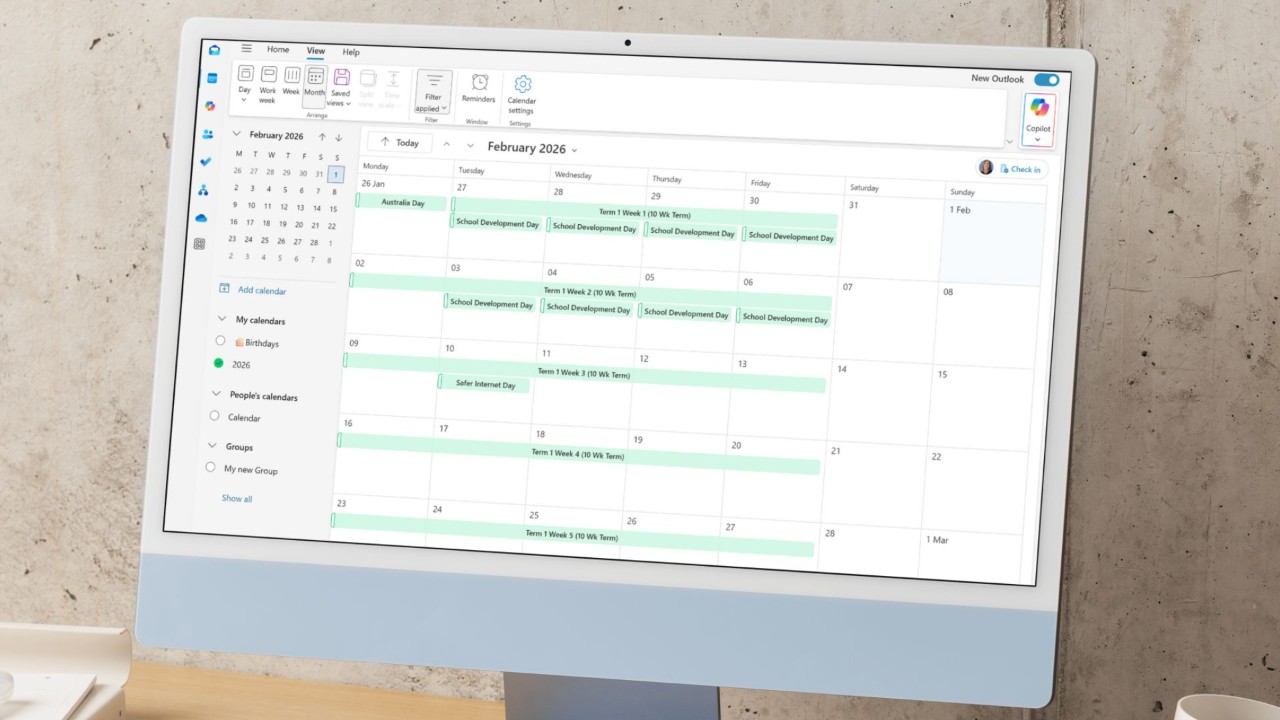Enable the People's Calendar entry
Viewport: 1280px width, 720px height.
(x=214, y=416)
